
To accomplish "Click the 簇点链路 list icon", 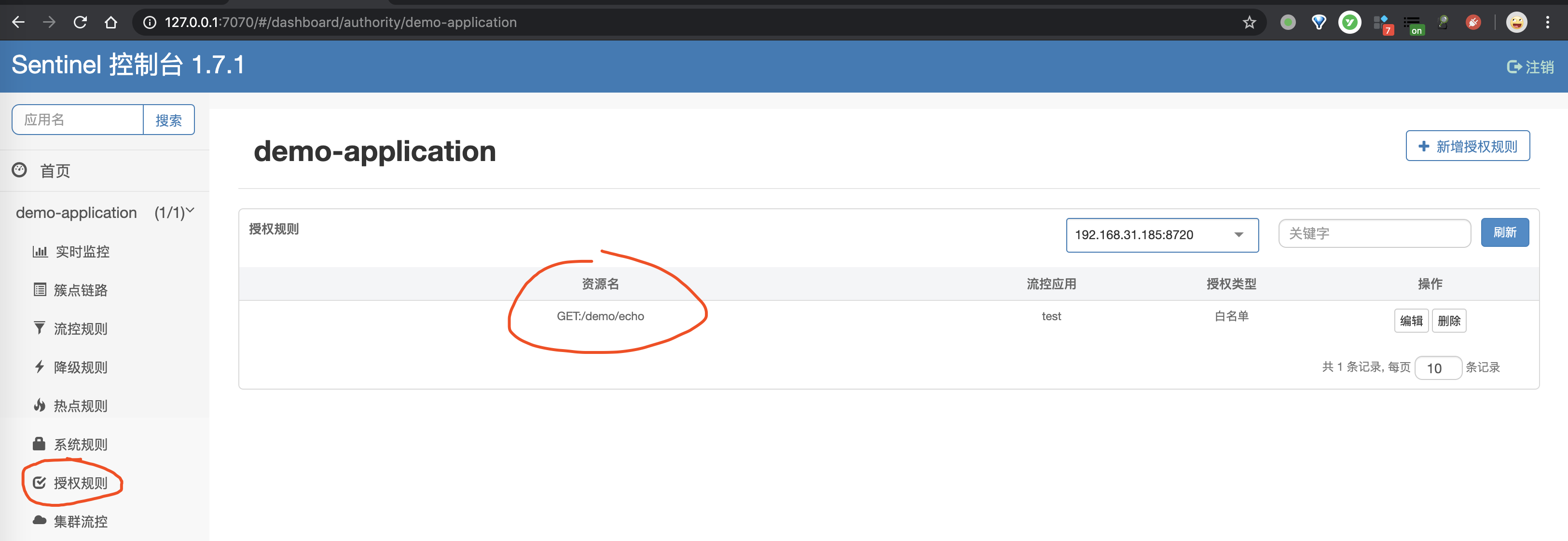I will [x=39, y=290].
